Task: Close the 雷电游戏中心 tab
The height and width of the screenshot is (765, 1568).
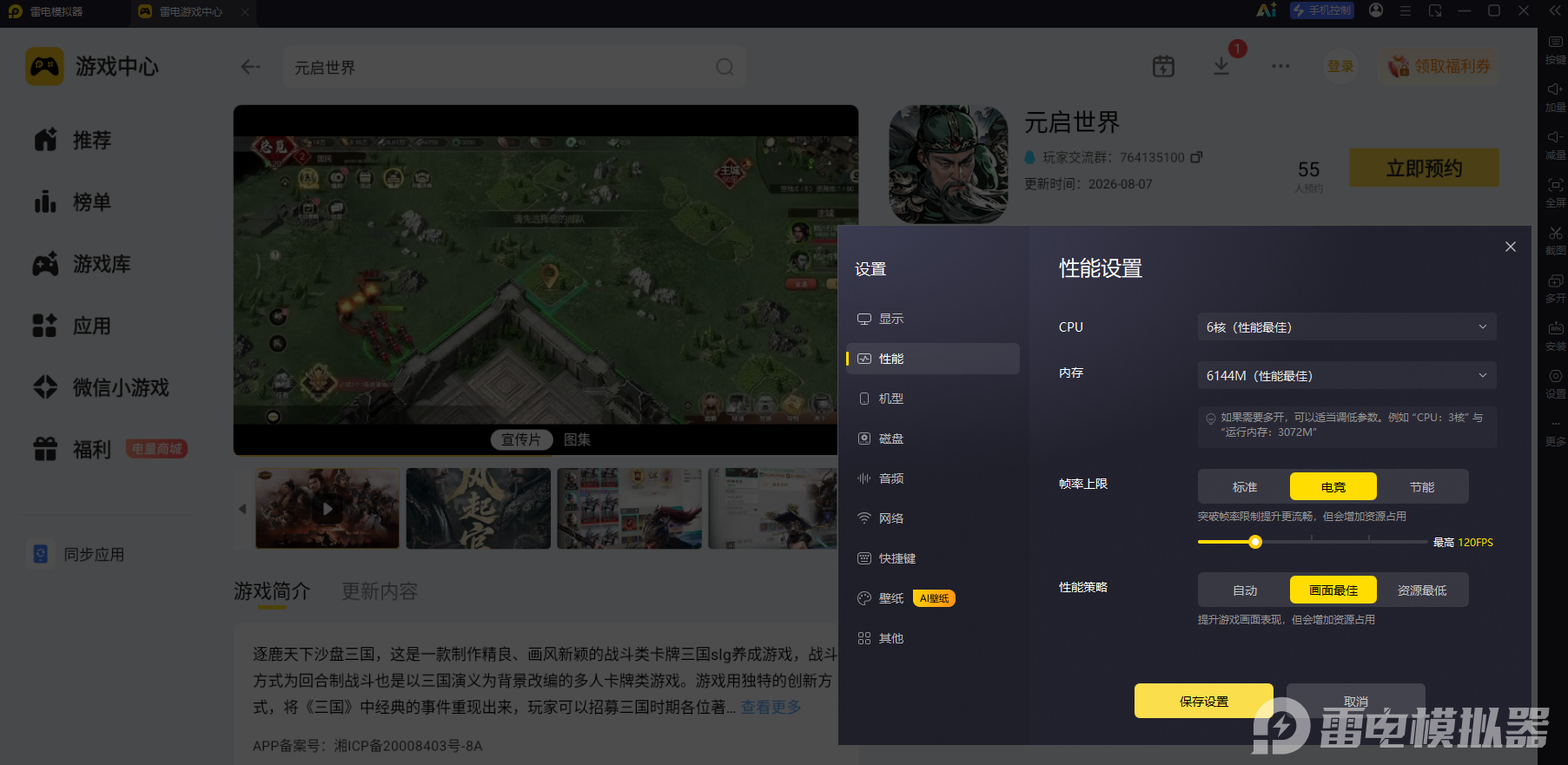Action: [x=245, y=11]
